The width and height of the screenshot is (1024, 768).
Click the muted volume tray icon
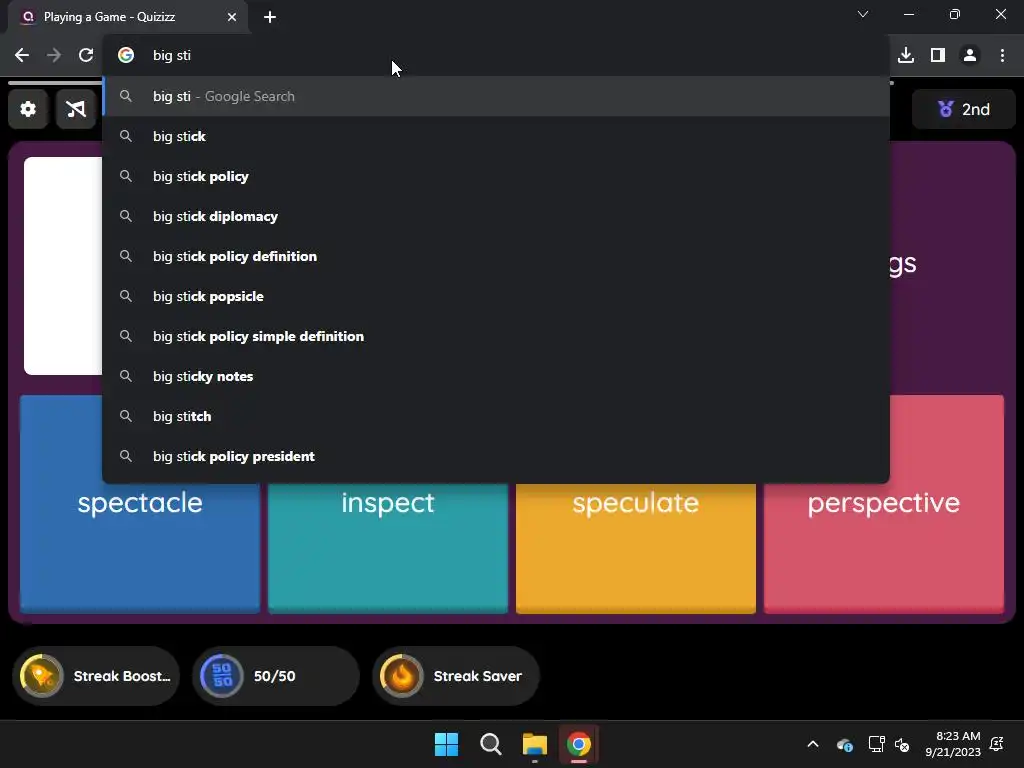point(903,744)
